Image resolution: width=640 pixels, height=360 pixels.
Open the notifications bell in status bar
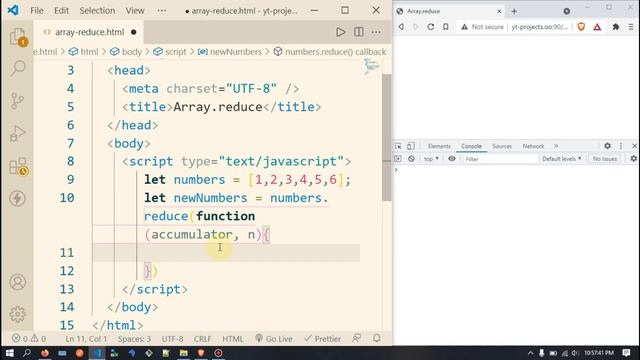(377, 338)
